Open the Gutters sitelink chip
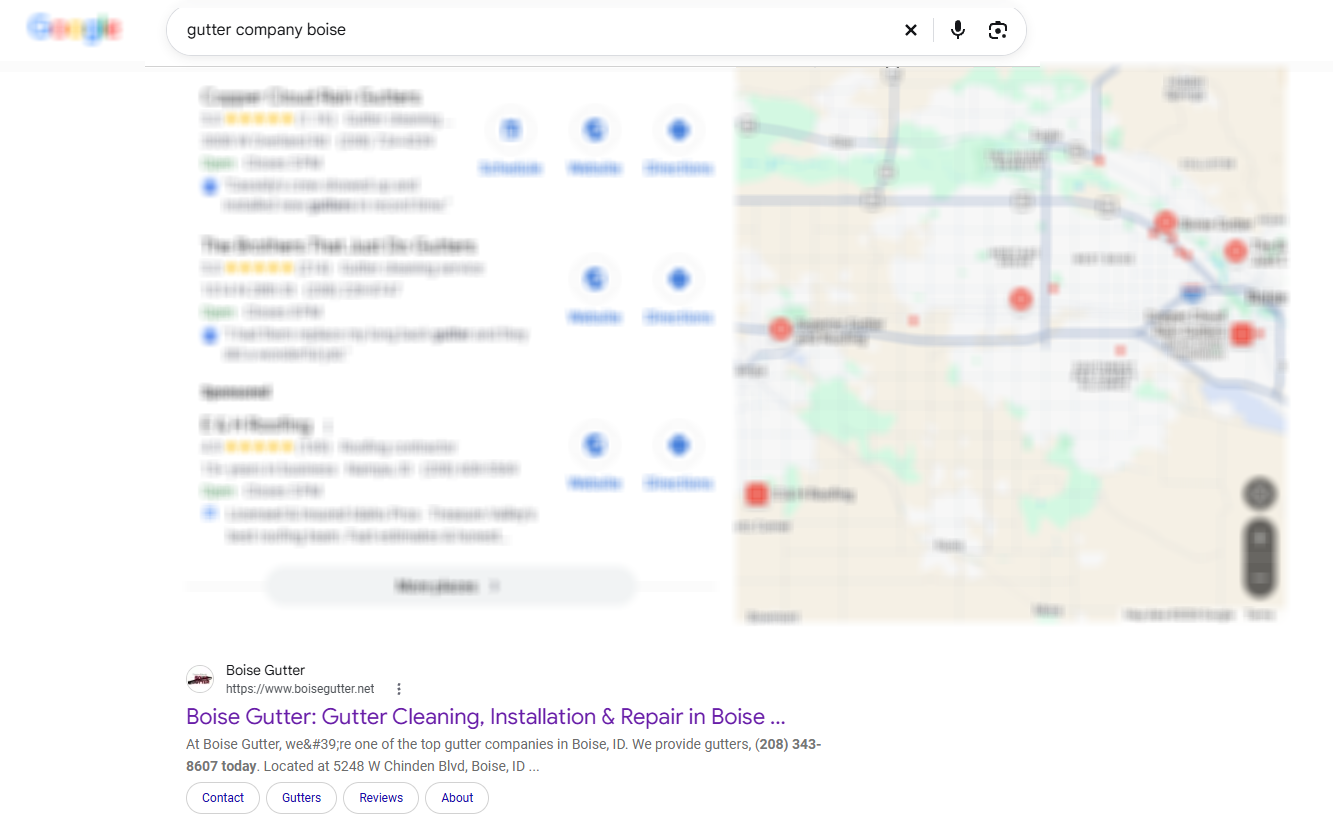This screenshot has height=831, width=1333. point(301,798)
